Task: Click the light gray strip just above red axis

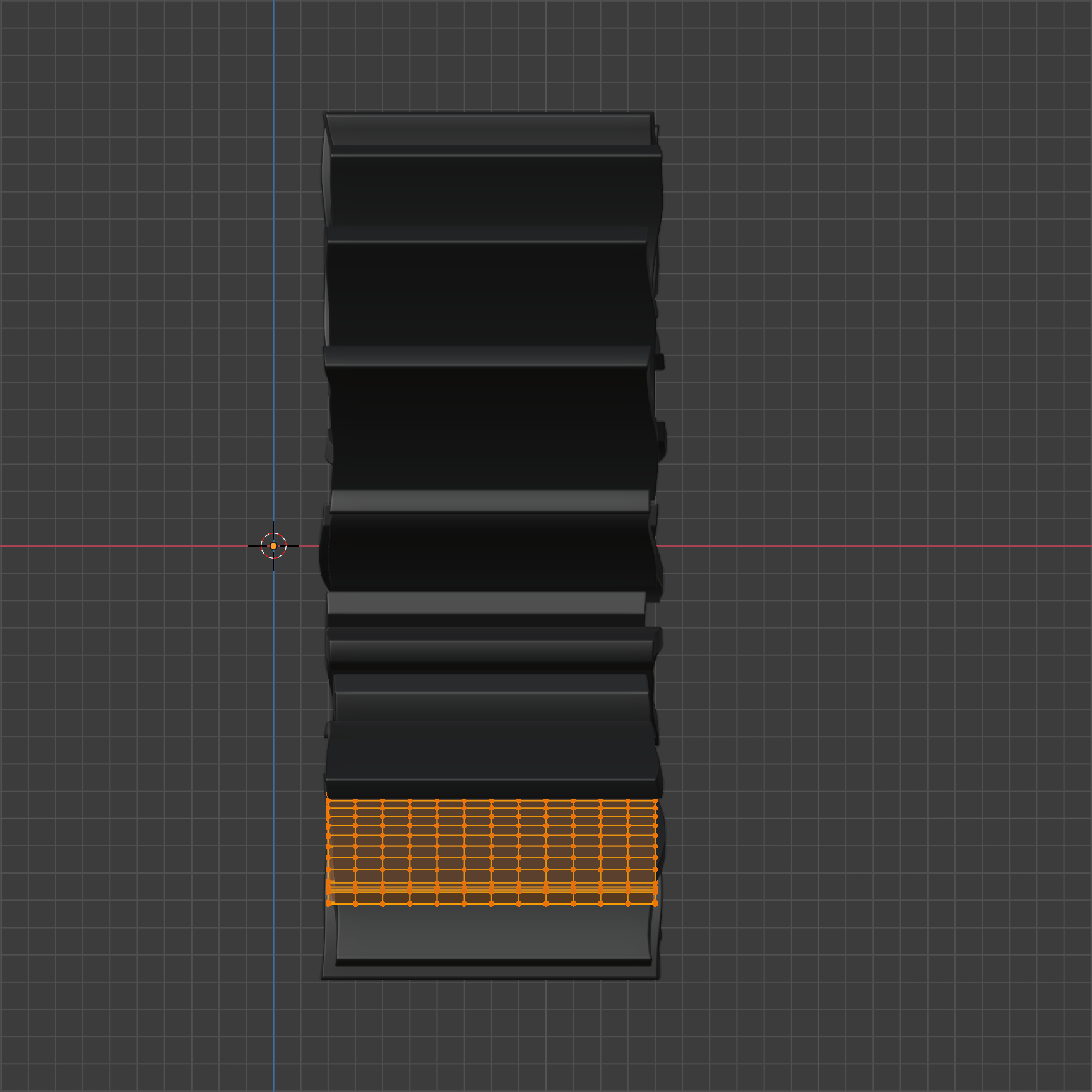Action: coord(489,502)
